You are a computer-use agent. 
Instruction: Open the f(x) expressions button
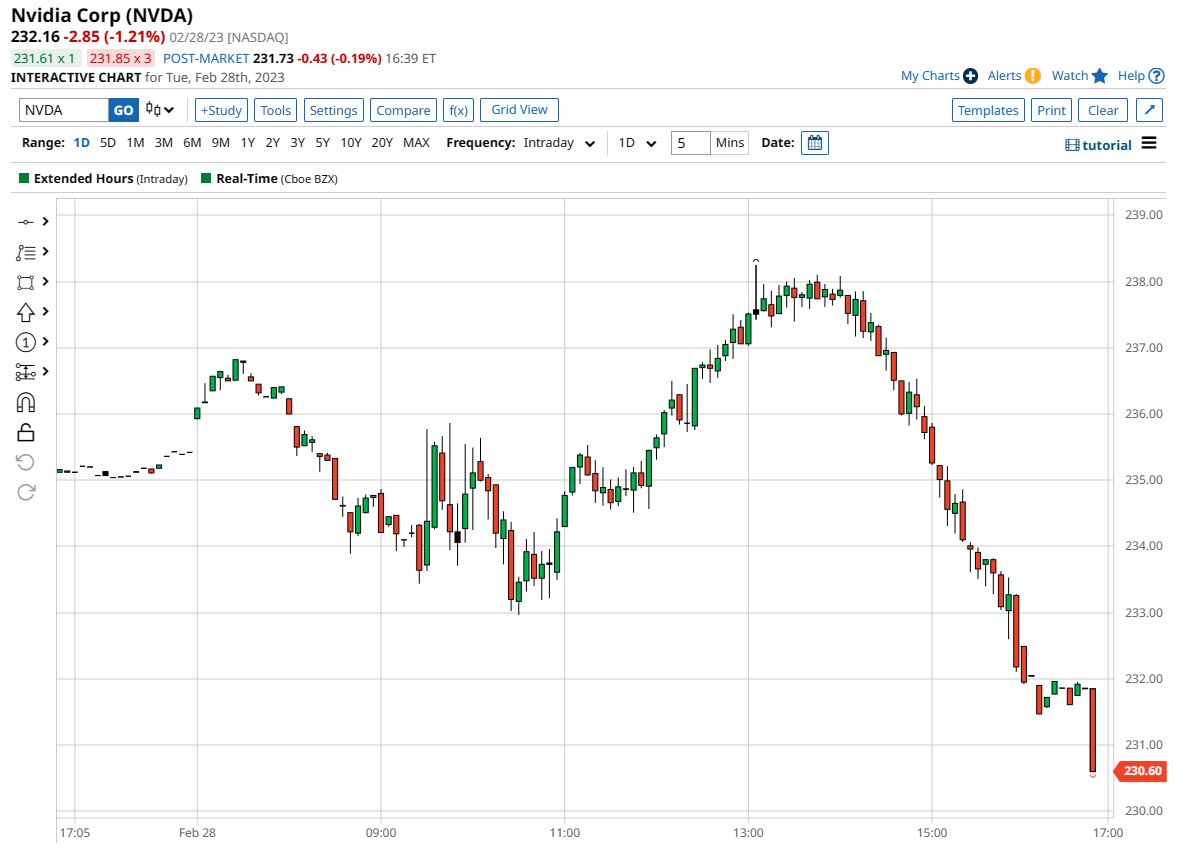point(458,110)
